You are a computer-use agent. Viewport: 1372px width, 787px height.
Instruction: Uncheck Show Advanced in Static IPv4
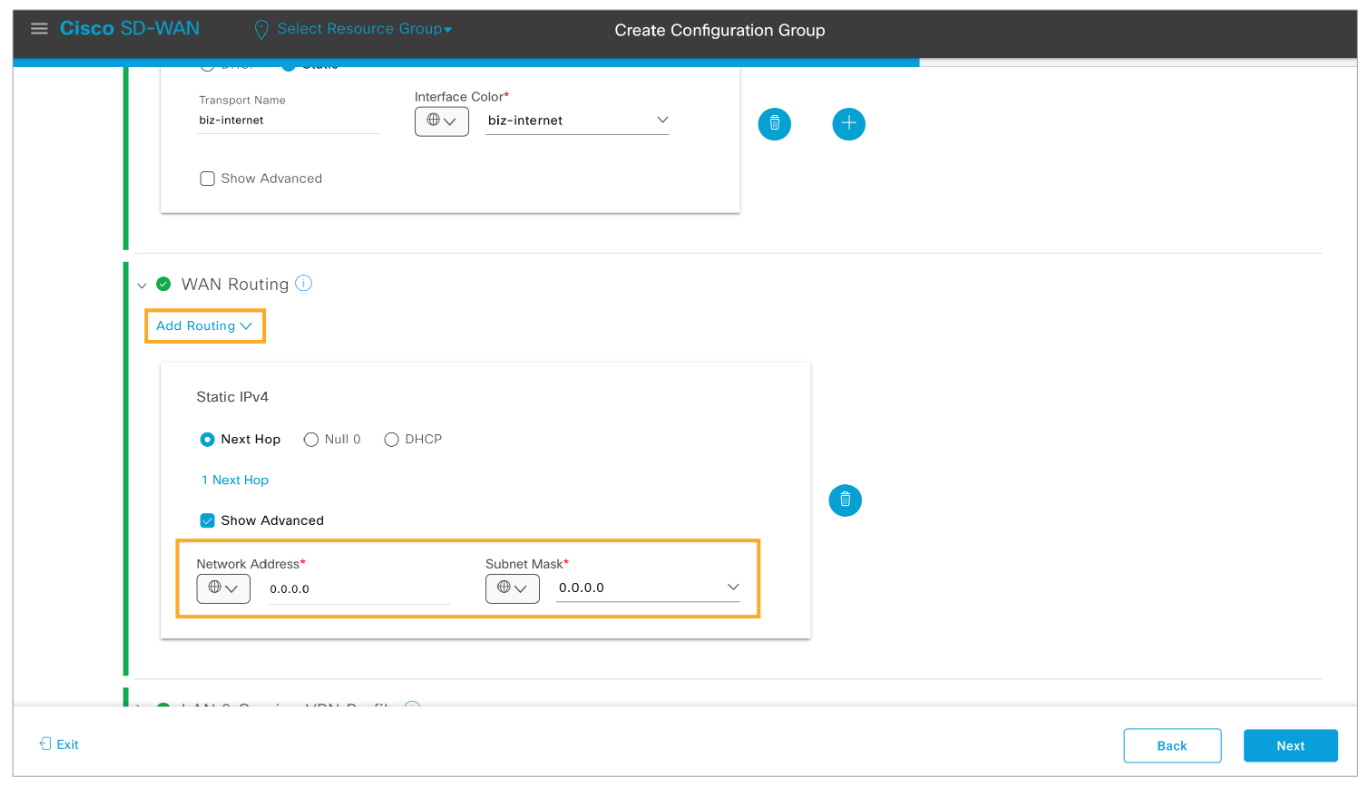208,521
